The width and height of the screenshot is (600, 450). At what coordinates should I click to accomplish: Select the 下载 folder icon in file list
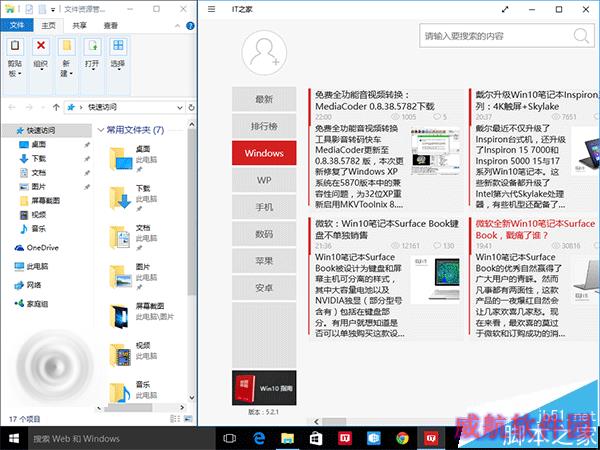point(121,198)
